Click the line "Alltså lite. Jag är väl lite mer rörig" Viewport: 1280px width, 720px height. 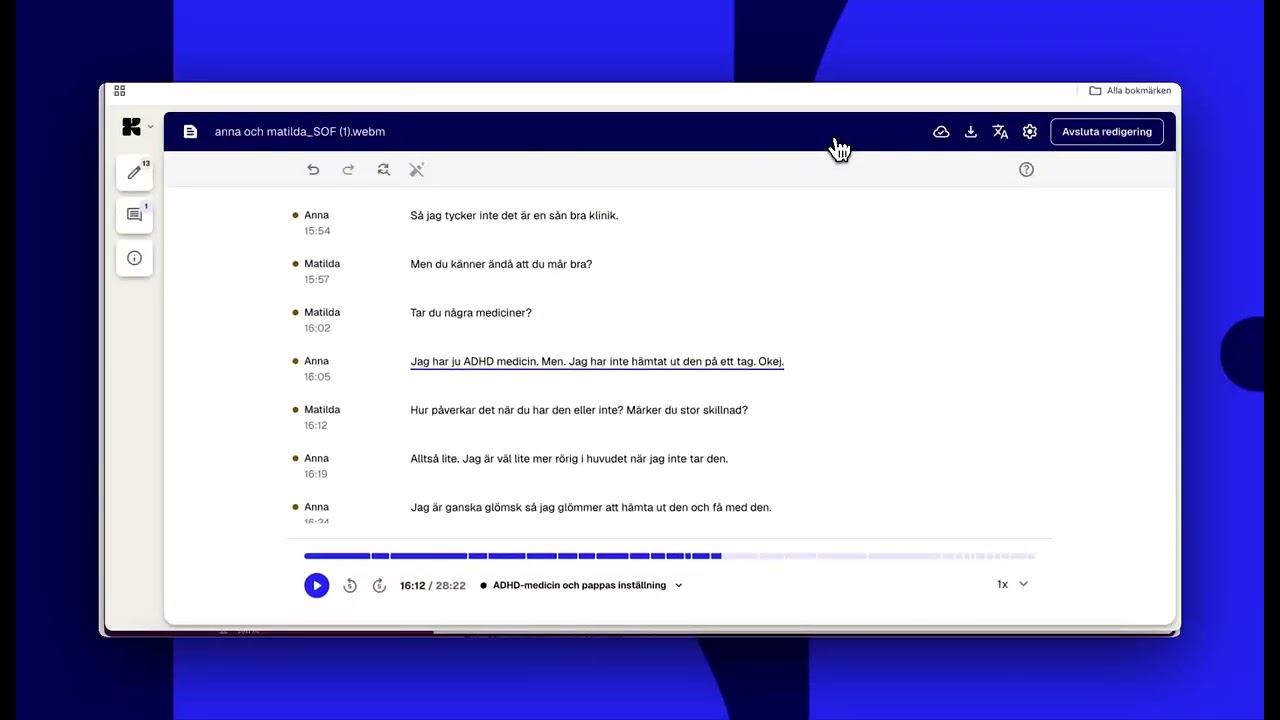pyautogui.click(x=569, y=459)
